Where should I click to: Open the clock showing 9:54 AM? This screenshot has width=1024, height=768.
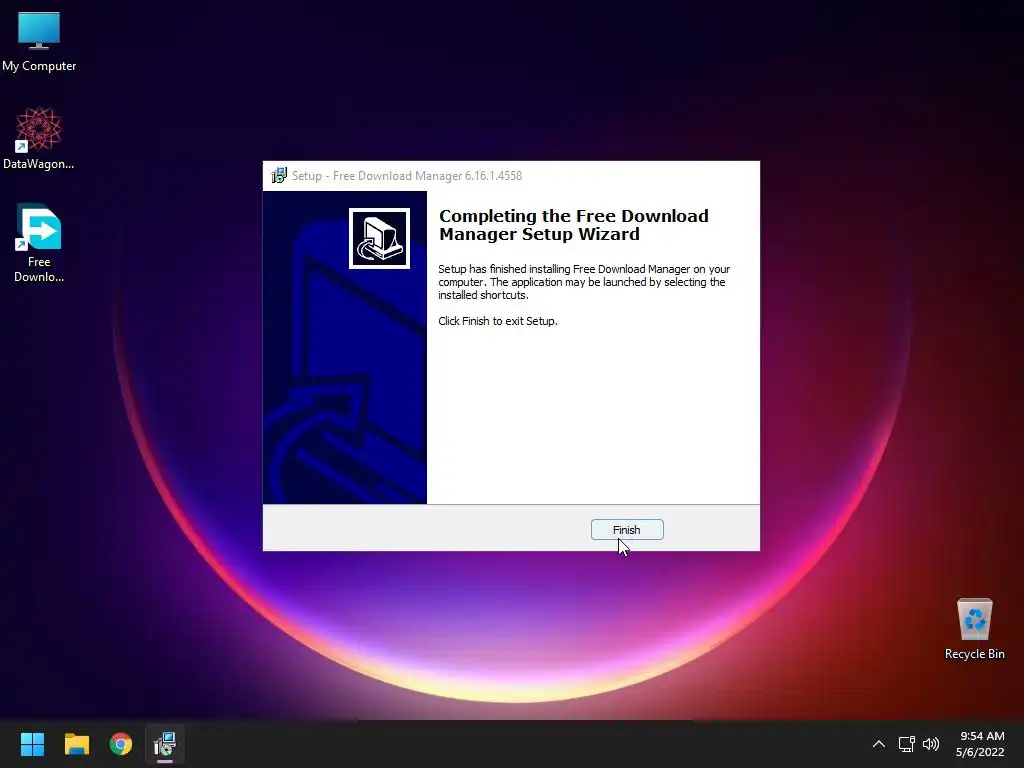(980, 744)
